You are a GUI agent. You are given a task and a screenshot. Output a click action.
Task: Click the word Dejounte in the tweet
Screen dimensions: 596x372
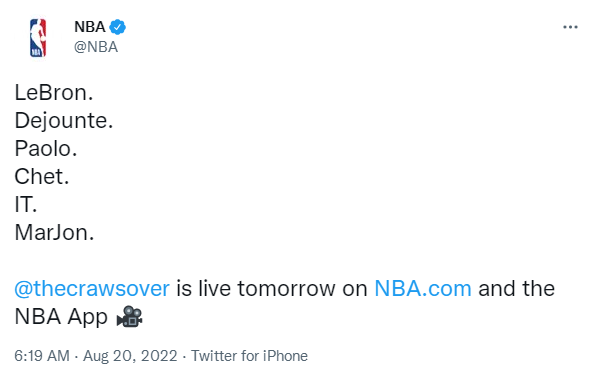61,121
